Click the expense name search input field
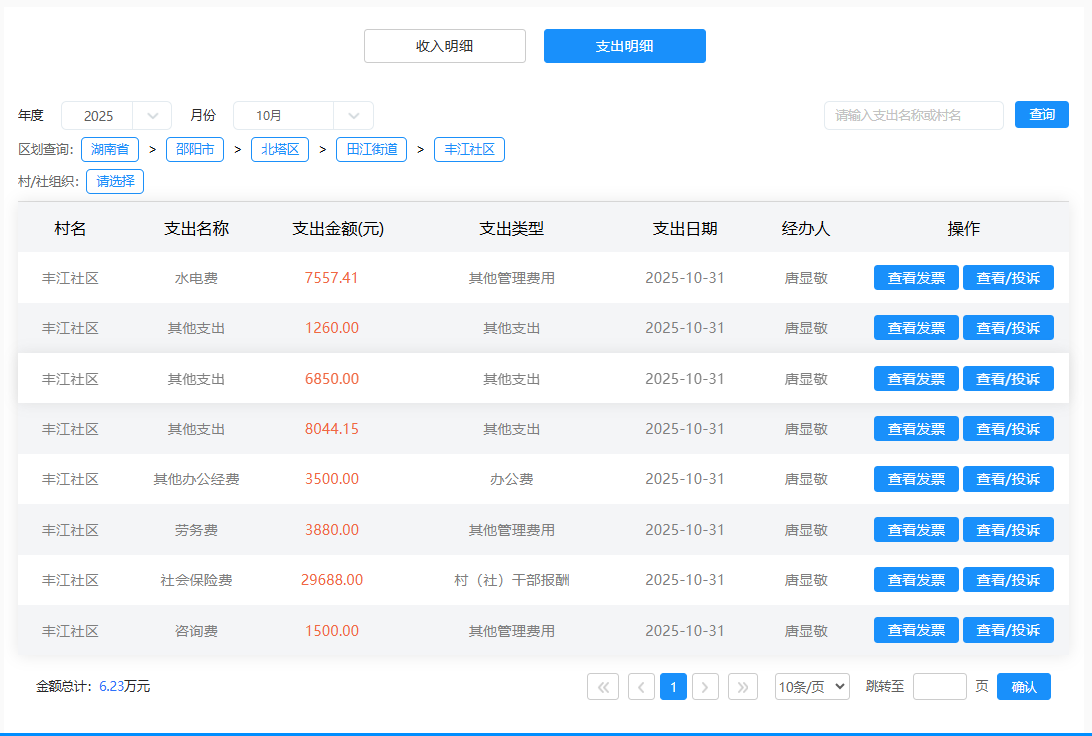 (913, 116)
